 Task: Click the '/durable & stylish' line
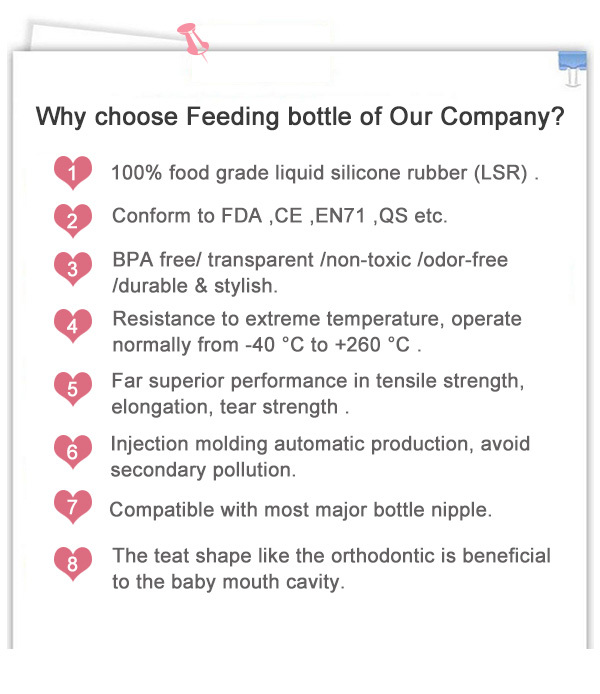[x=195, y=286]
